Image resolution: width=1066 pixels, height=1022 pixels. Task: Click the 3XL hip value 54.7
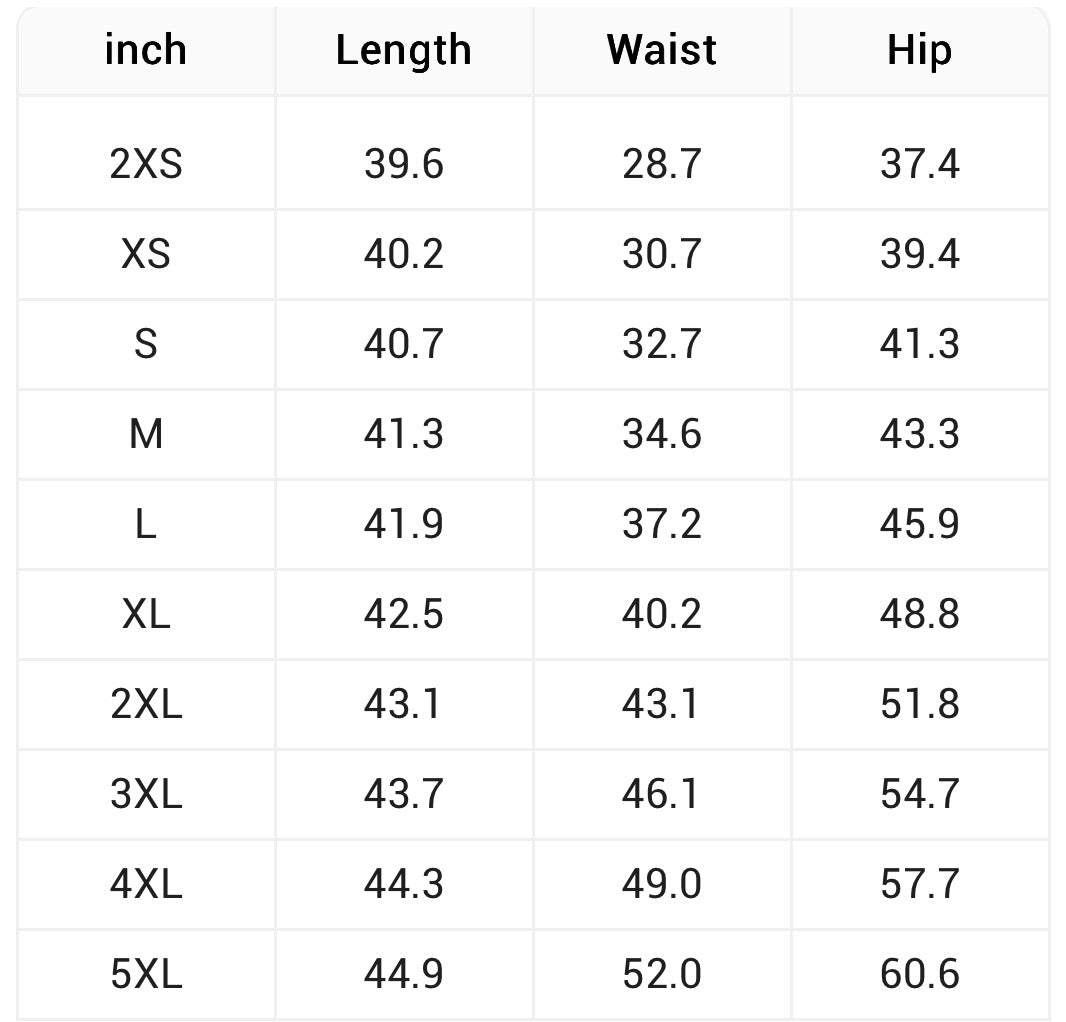point(919,794)
